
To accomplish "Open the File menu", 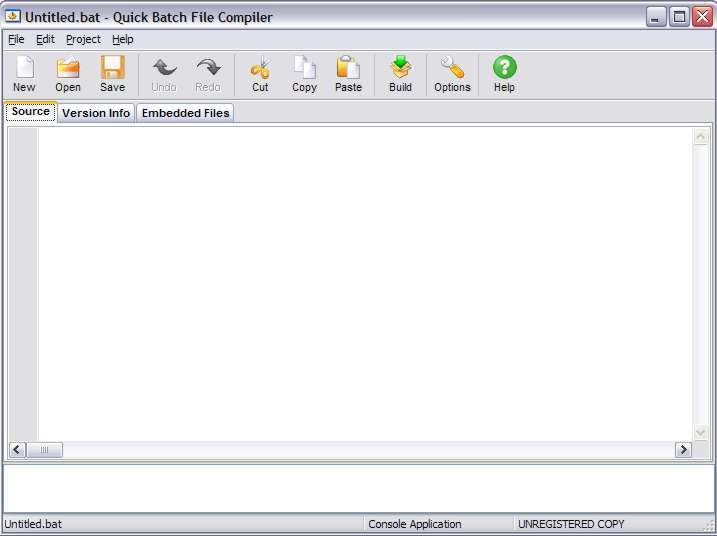I will [16, 39].
